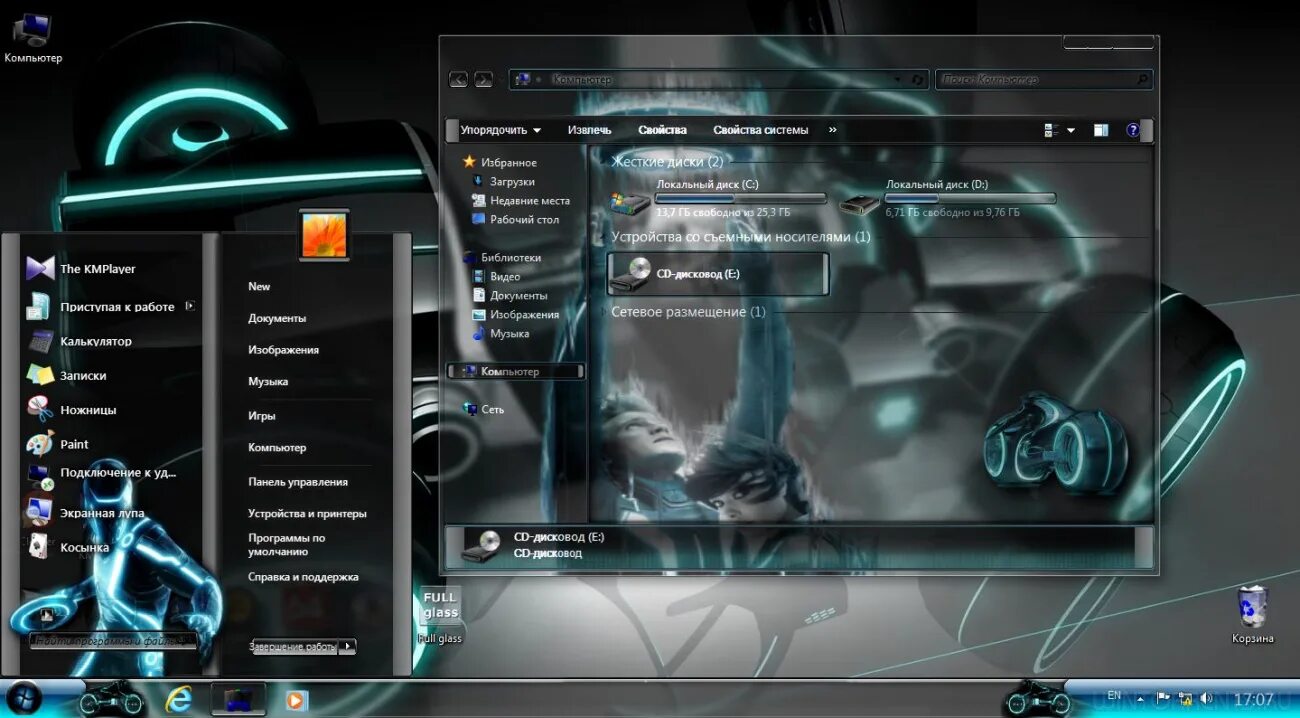Open the Корзина recycle bin icon

point(1252,614)
